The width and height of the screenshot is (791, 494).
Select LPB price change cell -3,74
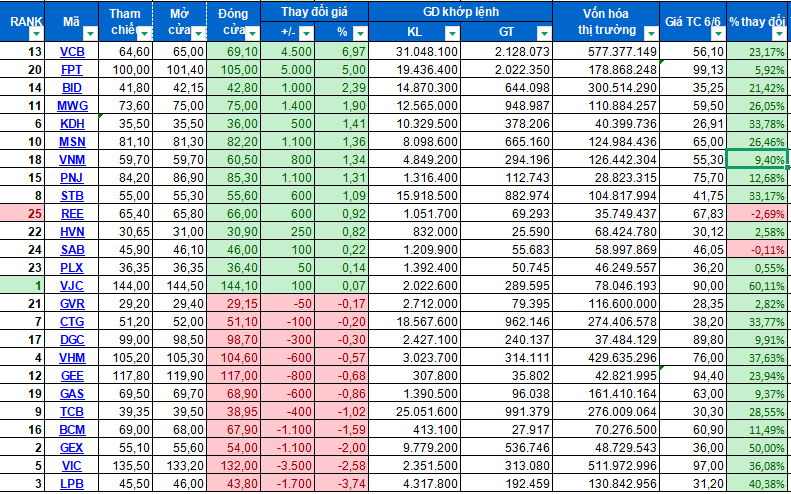pyautogui.click(x=342, y=484)
